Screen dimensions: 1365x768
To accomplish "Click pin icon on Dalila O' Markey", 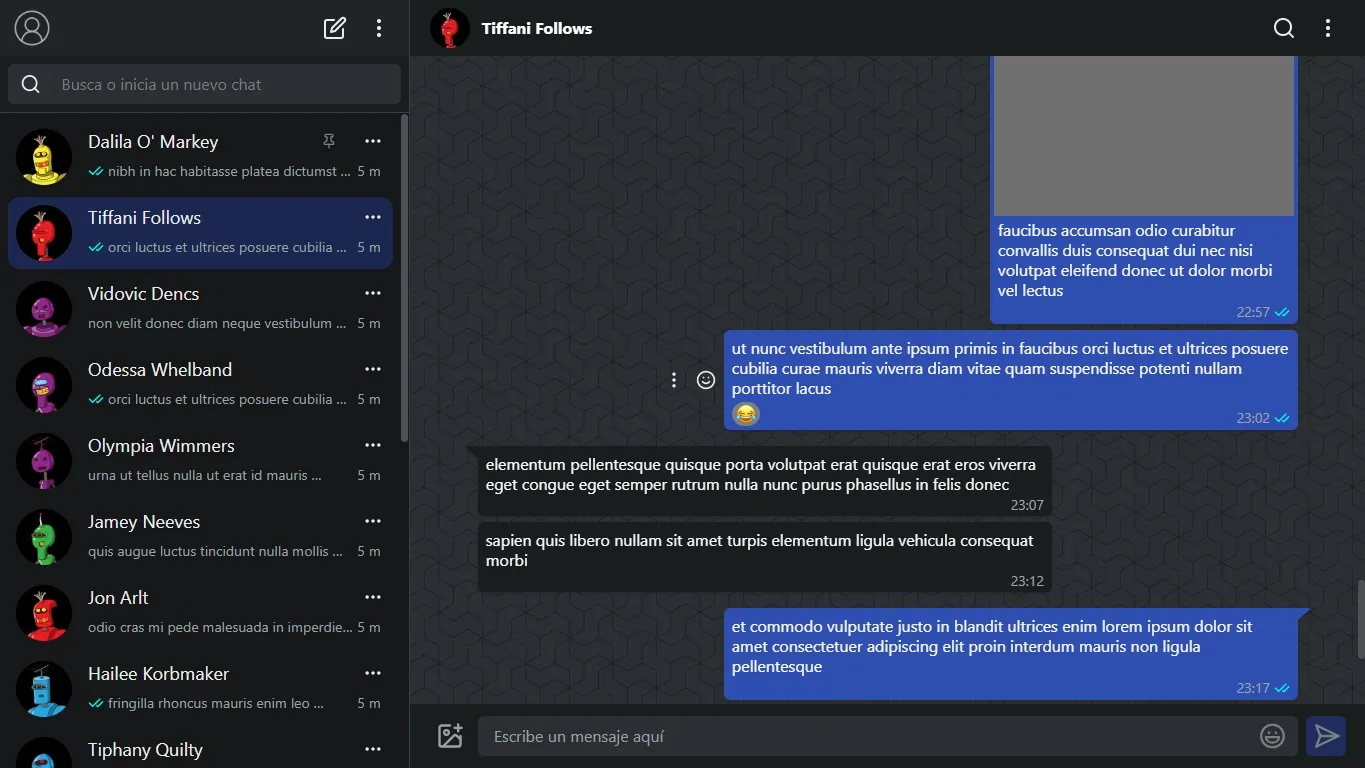I will pos(329,141).
